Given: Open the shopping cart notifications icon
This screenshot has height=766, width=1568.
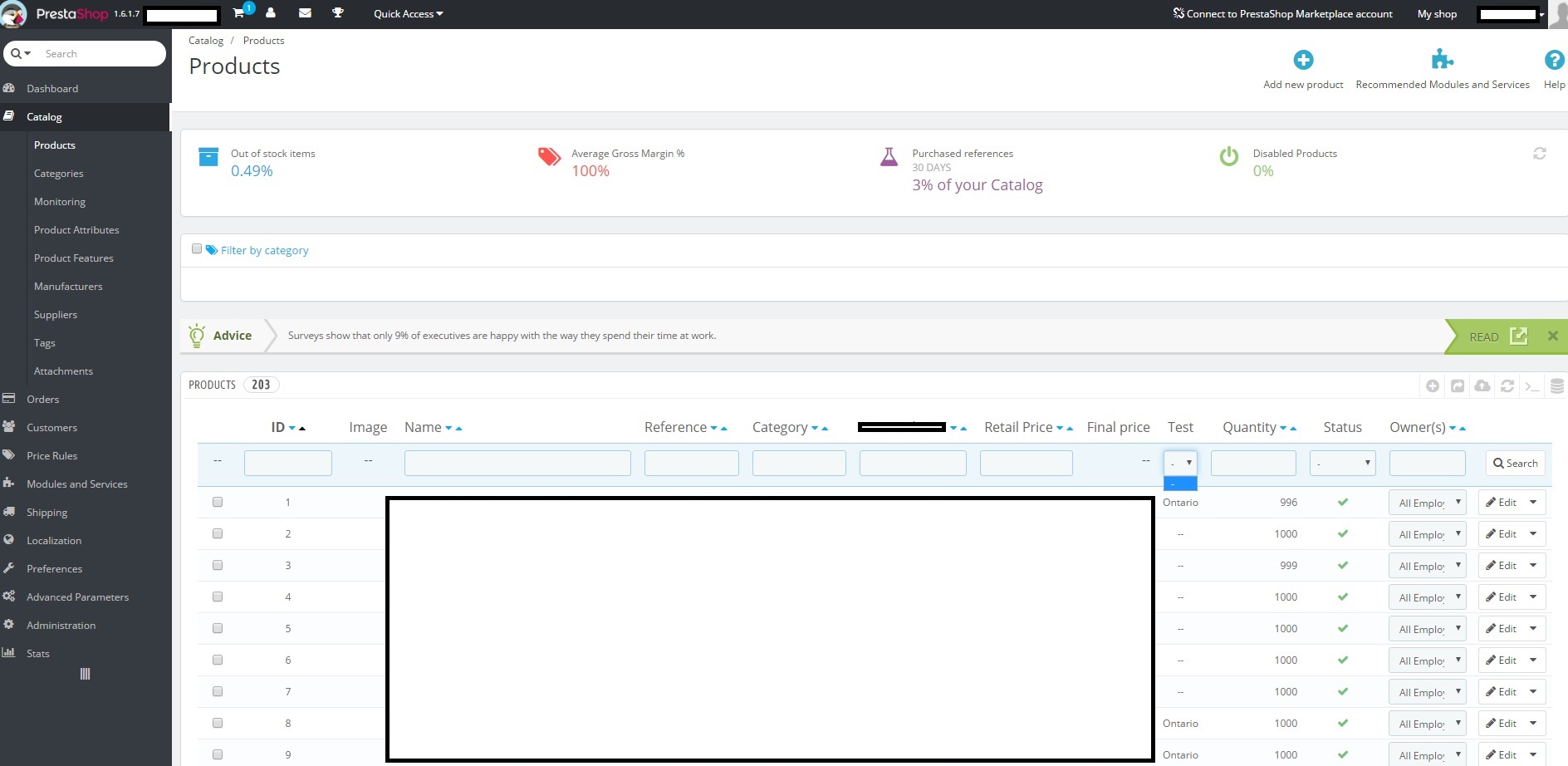Looking at the screenshot, I should [239, 12].
